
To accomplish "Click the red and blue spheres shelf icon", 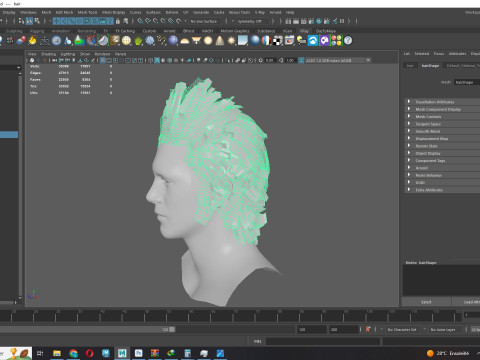I will [21, 40].
